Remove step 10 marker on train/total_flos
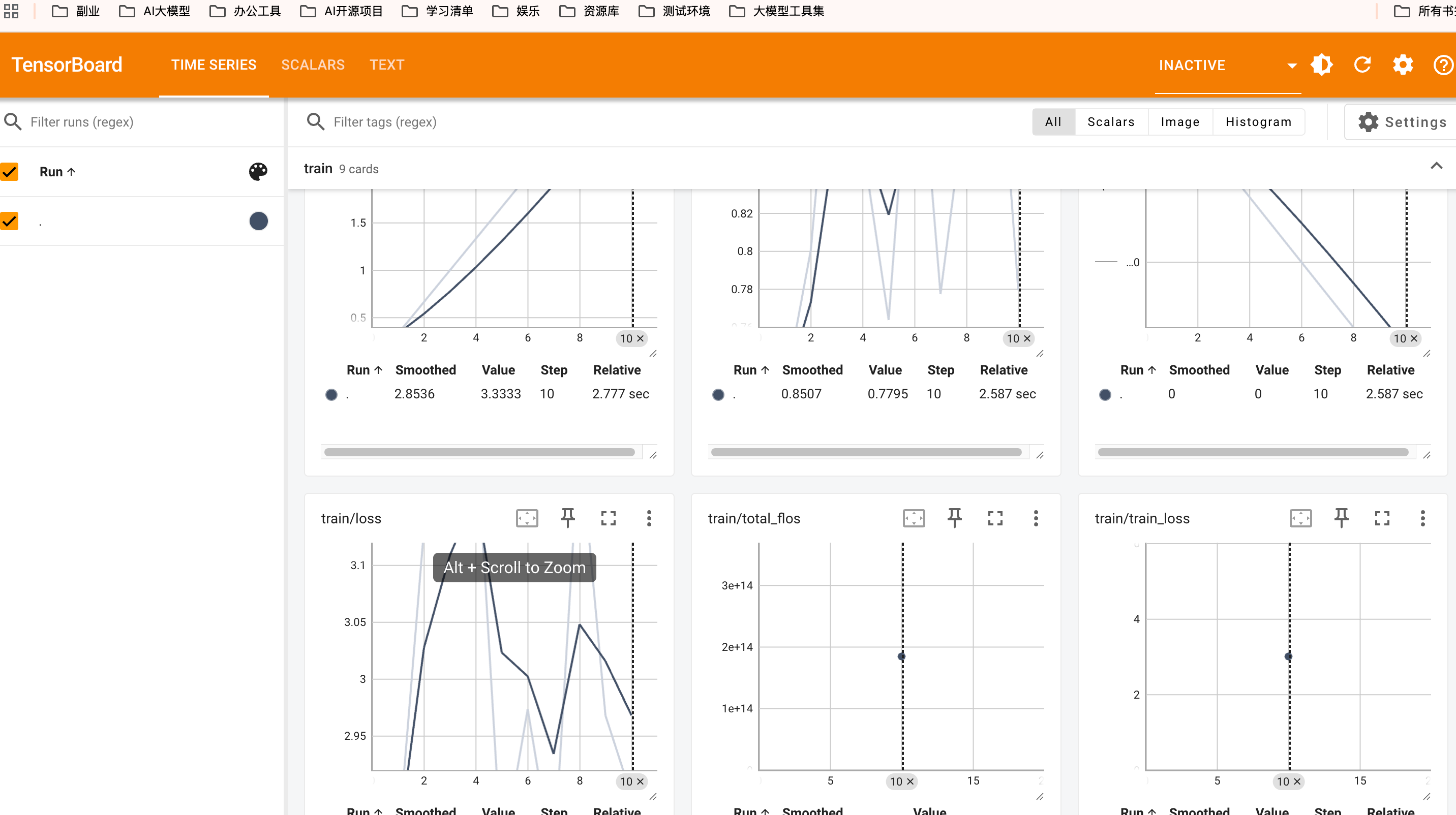The width and height of the screenshot is (1456, 815). click(910, 781)
